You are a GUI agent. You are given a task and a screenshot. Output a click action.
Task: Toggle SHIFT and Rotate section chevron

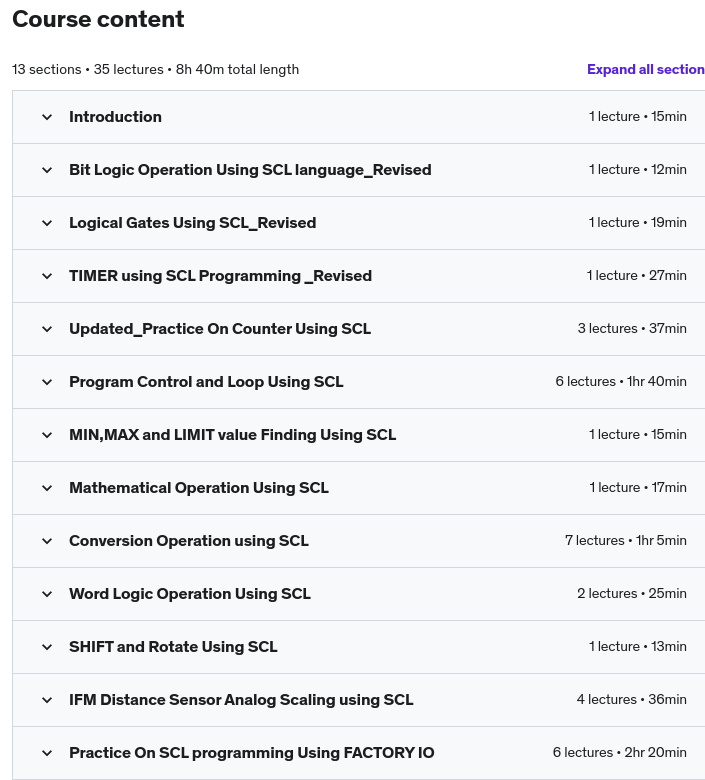click(47, 647)
